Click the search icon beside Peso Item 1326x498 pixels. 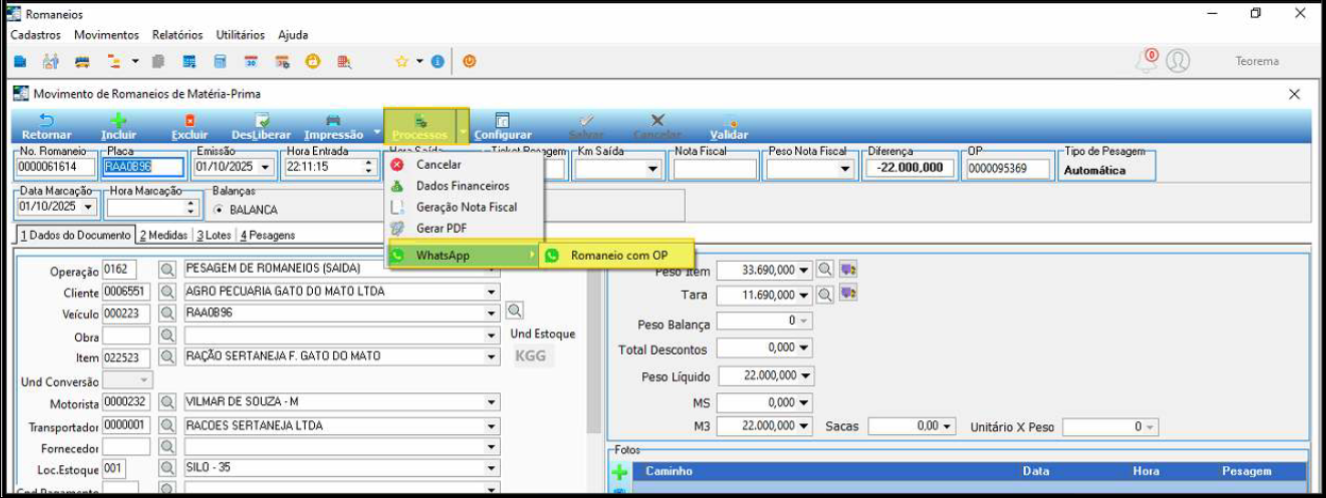(x=825, y=270)
